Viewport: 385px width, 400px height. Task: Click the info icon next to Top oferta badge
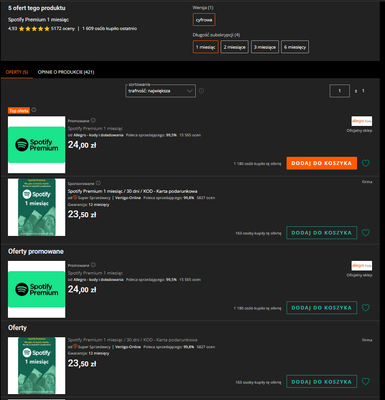34,110
